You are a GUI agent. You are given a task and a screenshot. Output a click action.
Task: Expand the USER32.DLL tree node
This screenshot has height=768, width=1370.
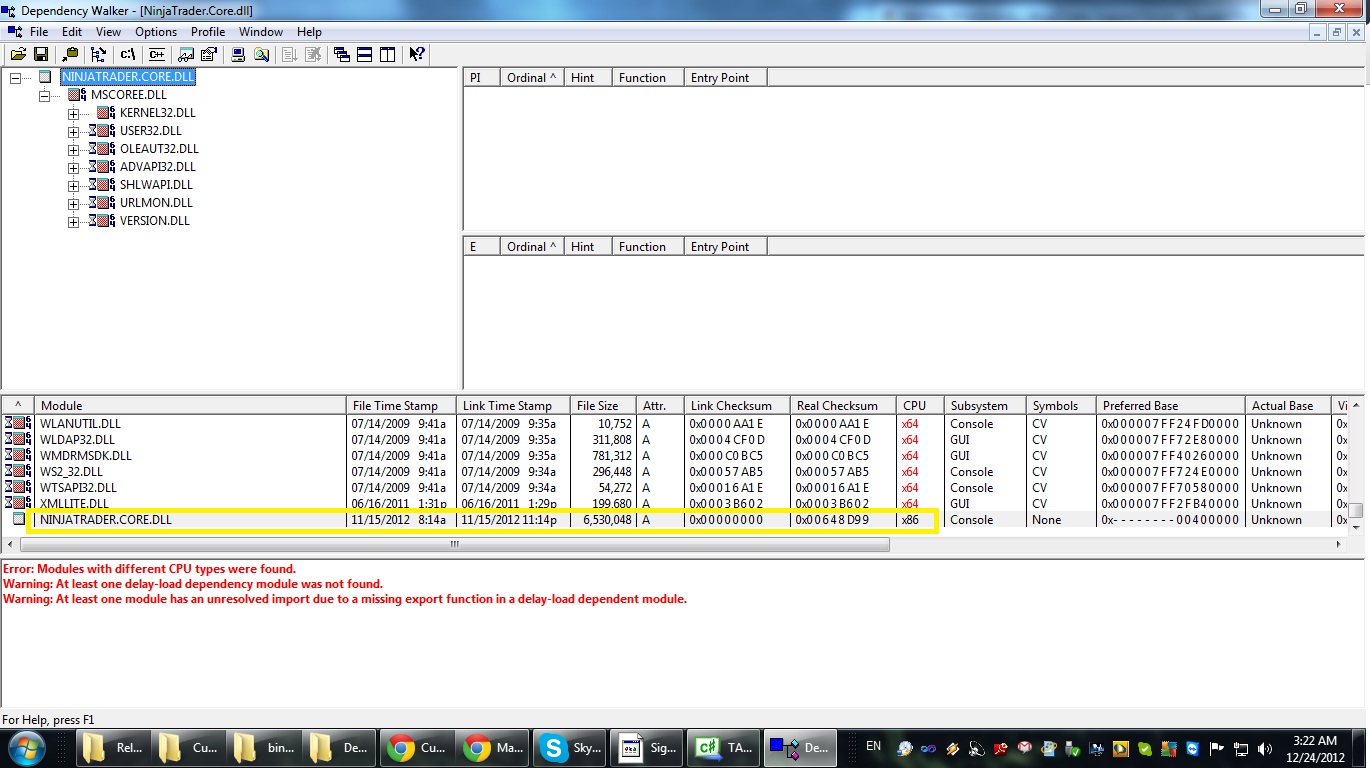pyautogui.click(x=73, y=131)
